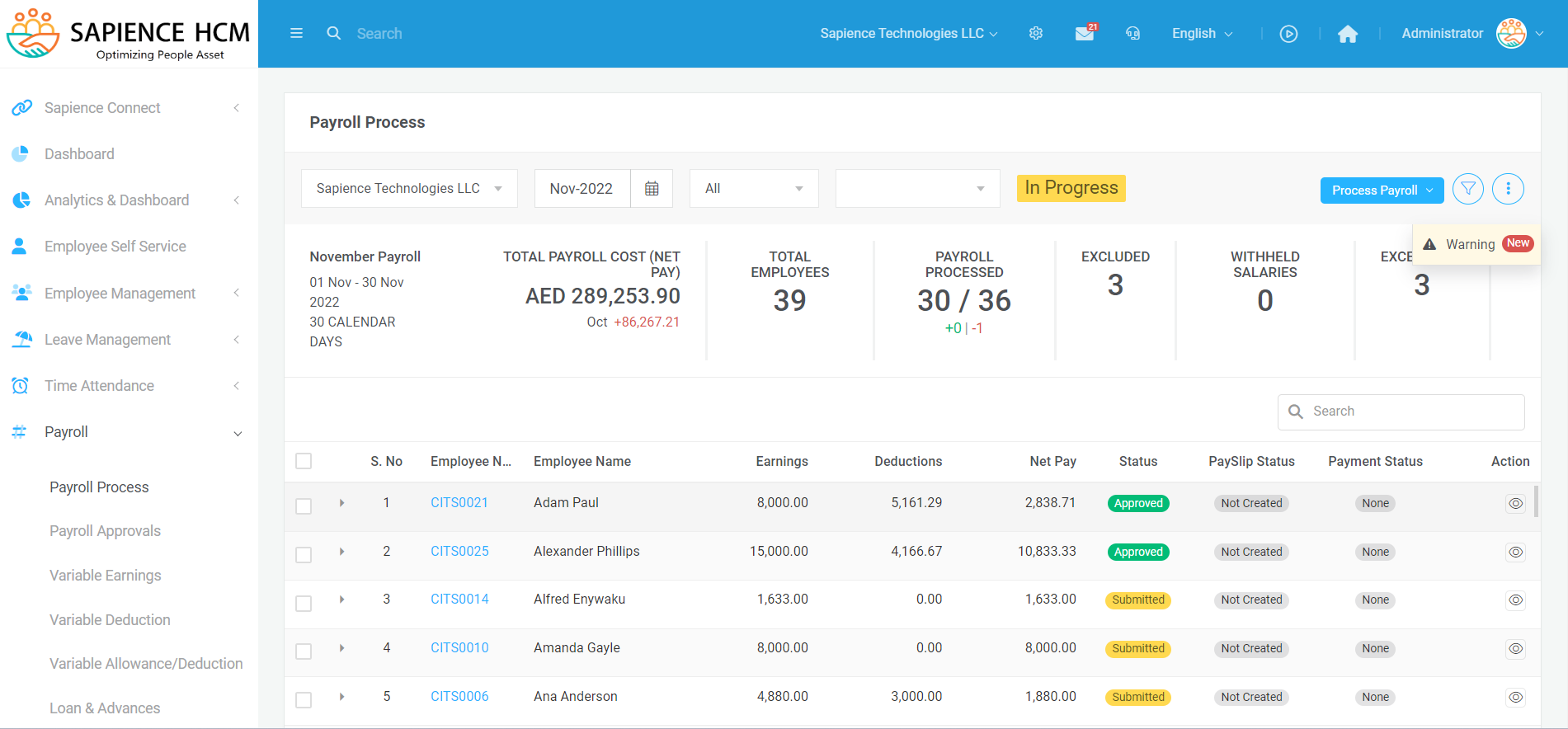Click the play circle icon
This screenshot has width=1568, height=729.
(x=1288, y=34)
